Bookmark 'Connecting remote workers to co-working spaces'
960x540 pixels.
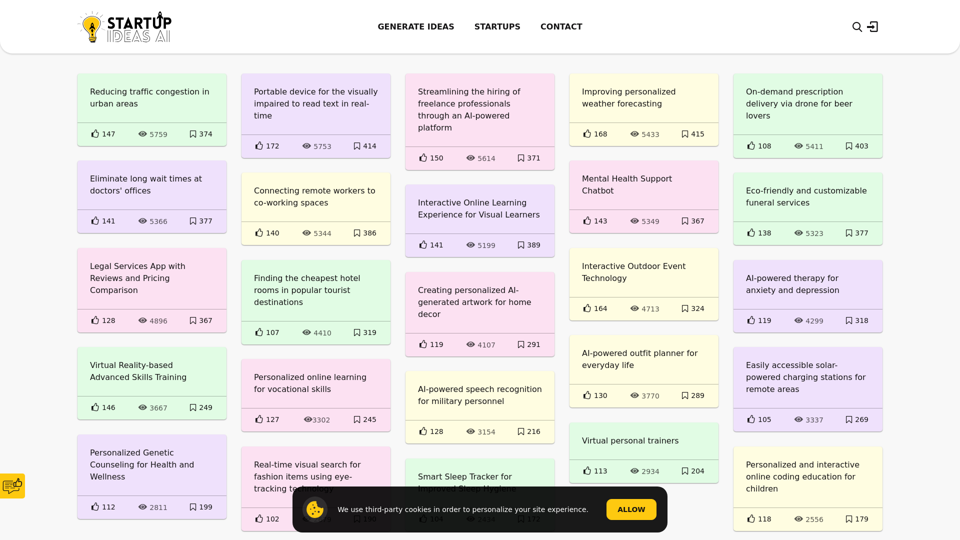tap(357, 233)
